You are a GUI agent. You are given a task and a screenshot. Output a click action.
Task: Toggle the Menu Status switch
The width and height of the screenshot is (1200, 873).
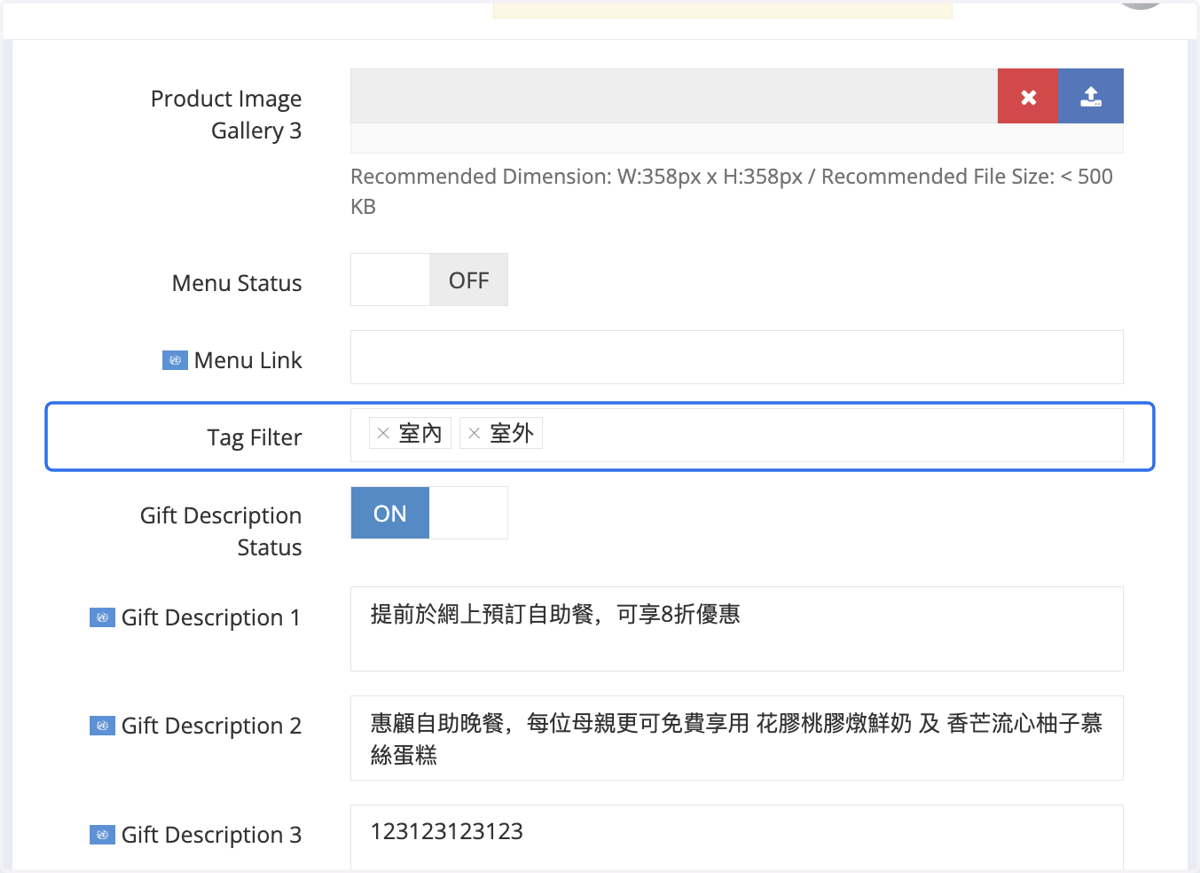click(429, 280)
